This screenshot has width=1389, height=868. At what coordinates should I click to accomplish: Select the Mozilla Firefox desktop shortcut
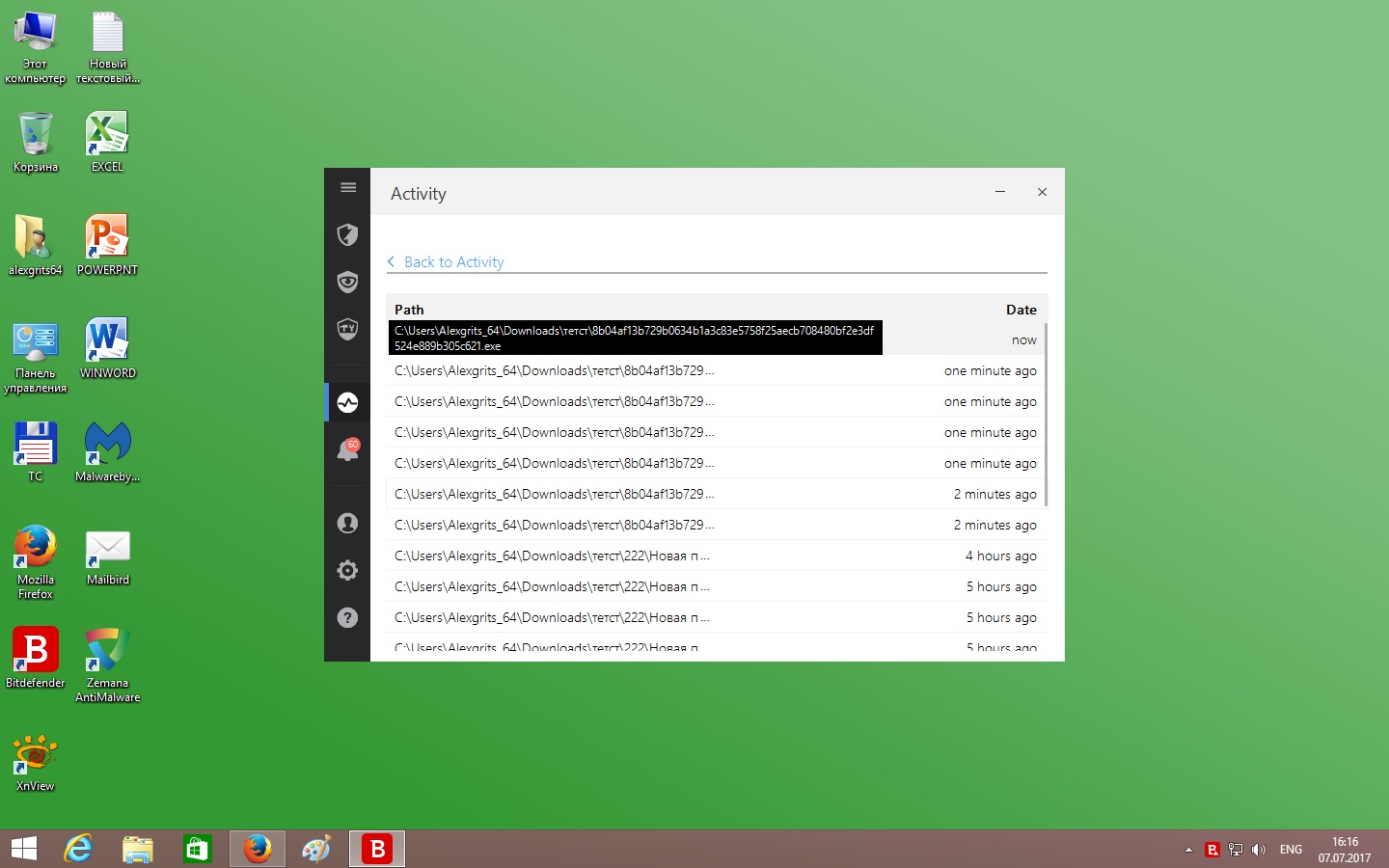[35, 563]
